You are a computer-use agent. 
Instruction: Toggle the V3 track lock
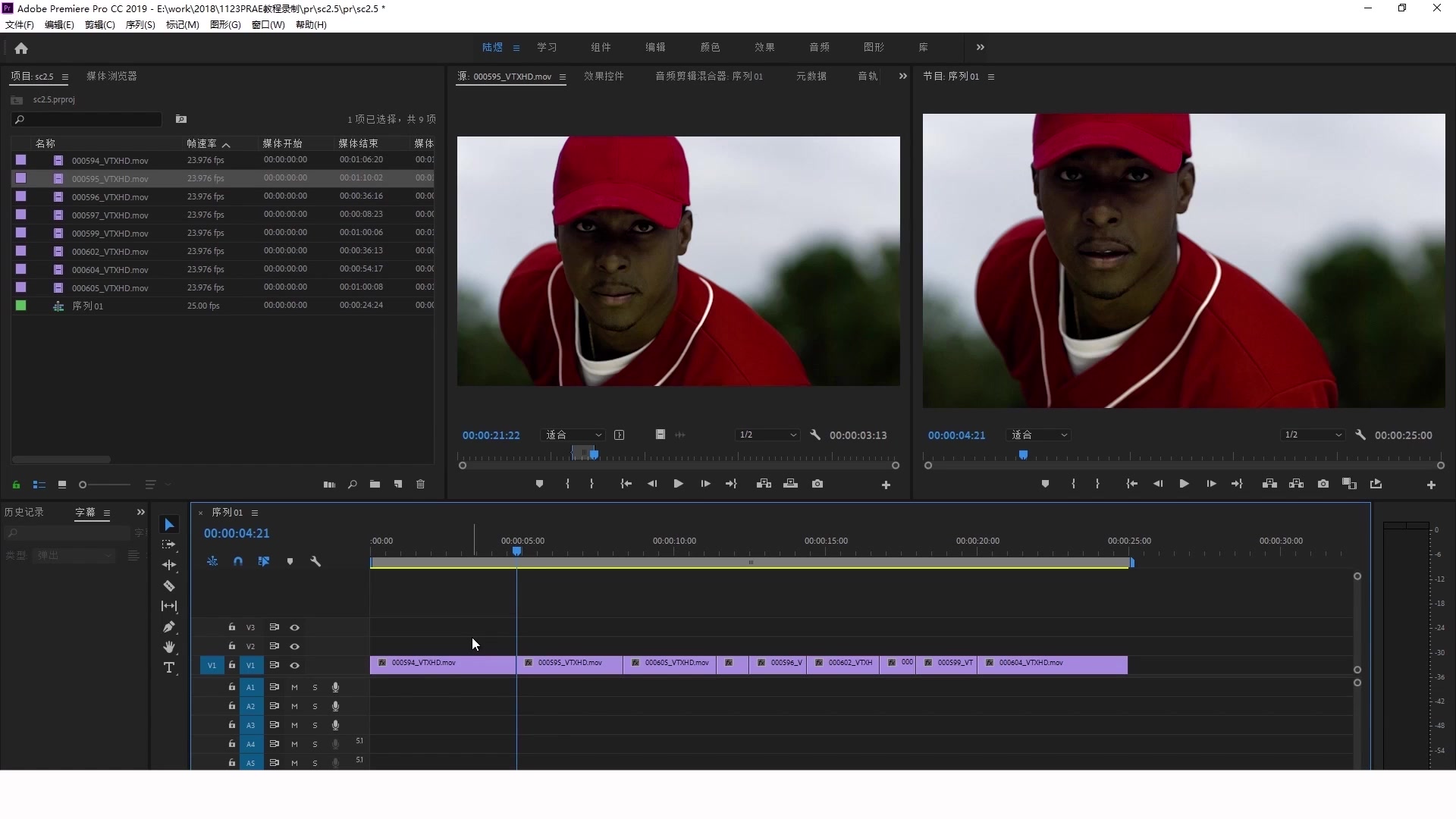(x=232, y=627)
